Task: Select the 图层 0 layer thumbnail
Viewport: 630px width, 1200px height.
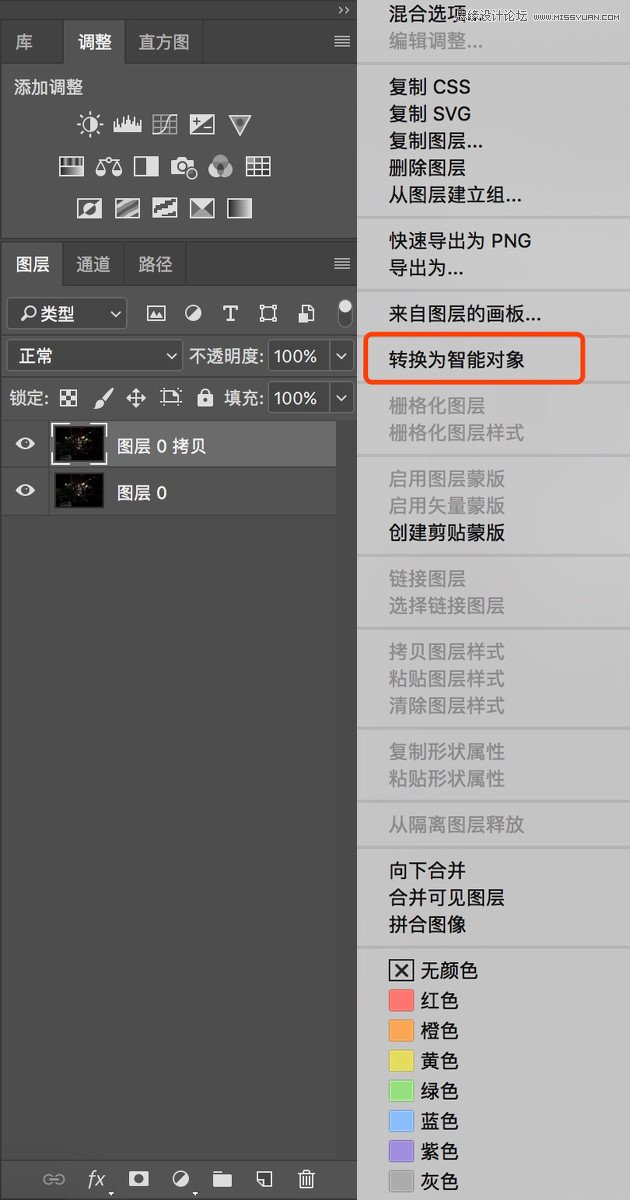Action: (78, 491)
